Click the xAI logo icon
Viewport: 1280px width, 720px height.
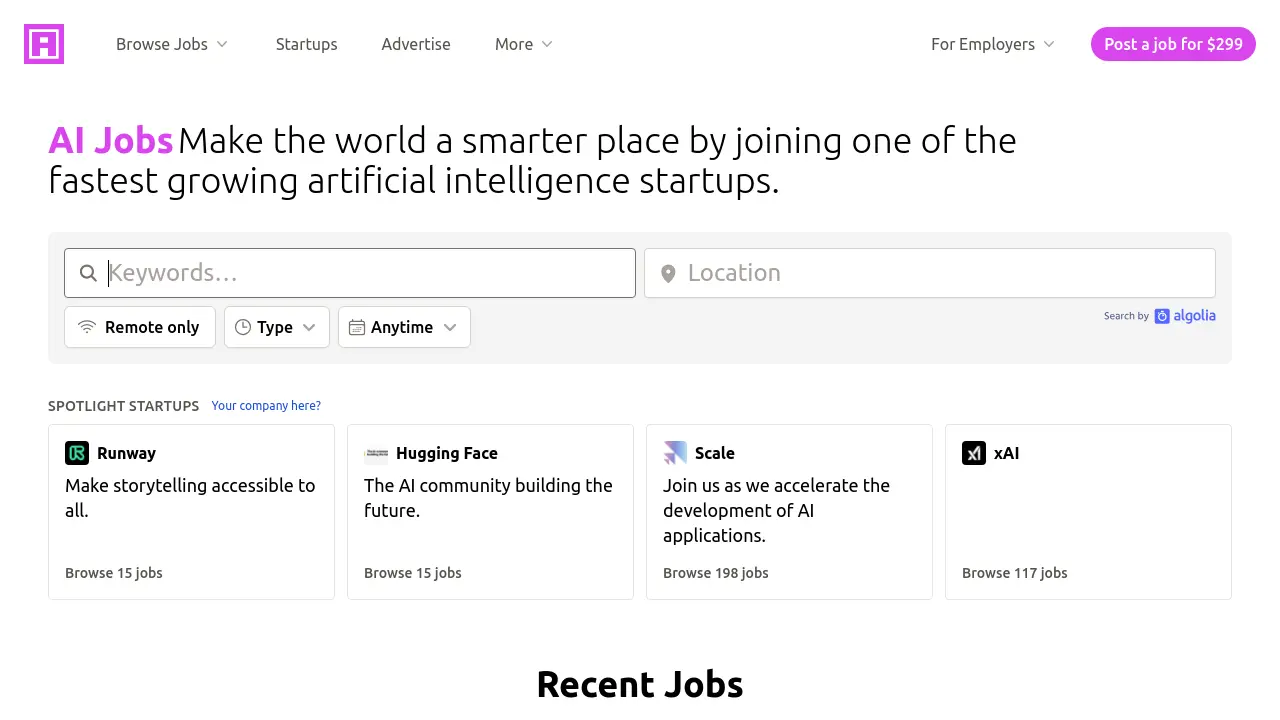coord(974,453)
